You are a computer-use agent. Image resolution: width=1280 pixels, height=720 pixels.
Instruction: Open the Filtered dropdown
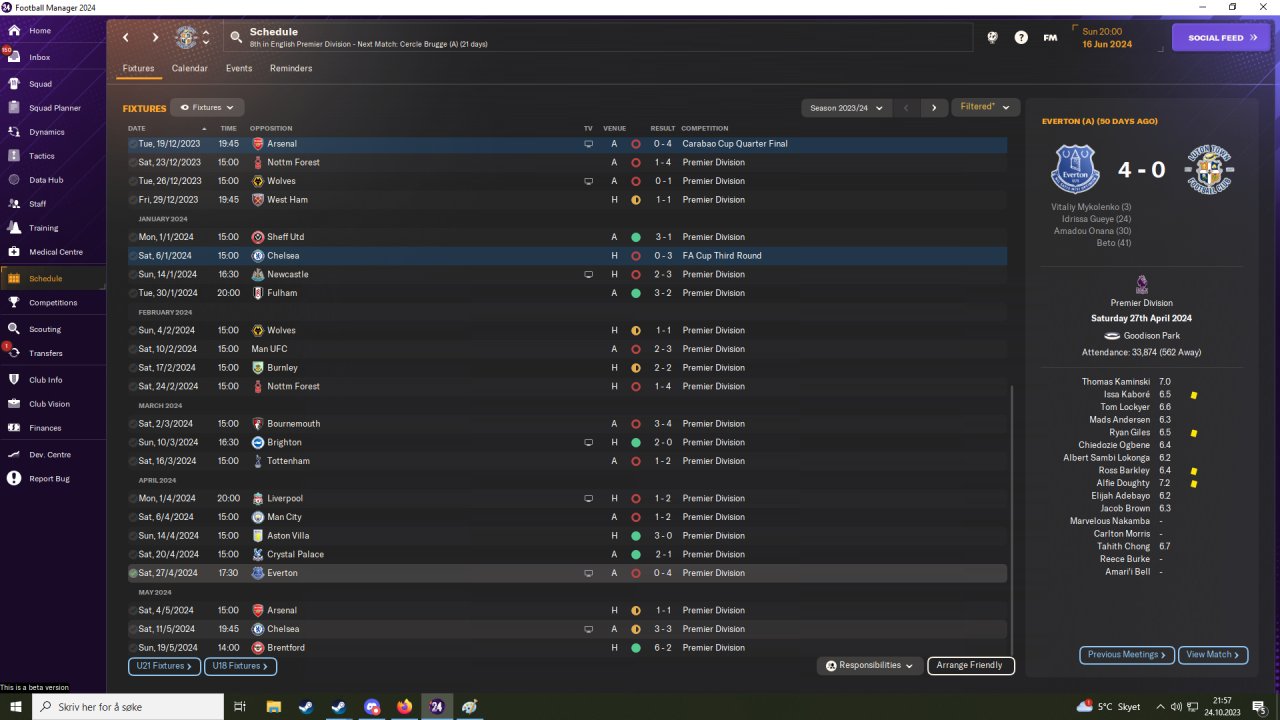(x=985, y=107)
